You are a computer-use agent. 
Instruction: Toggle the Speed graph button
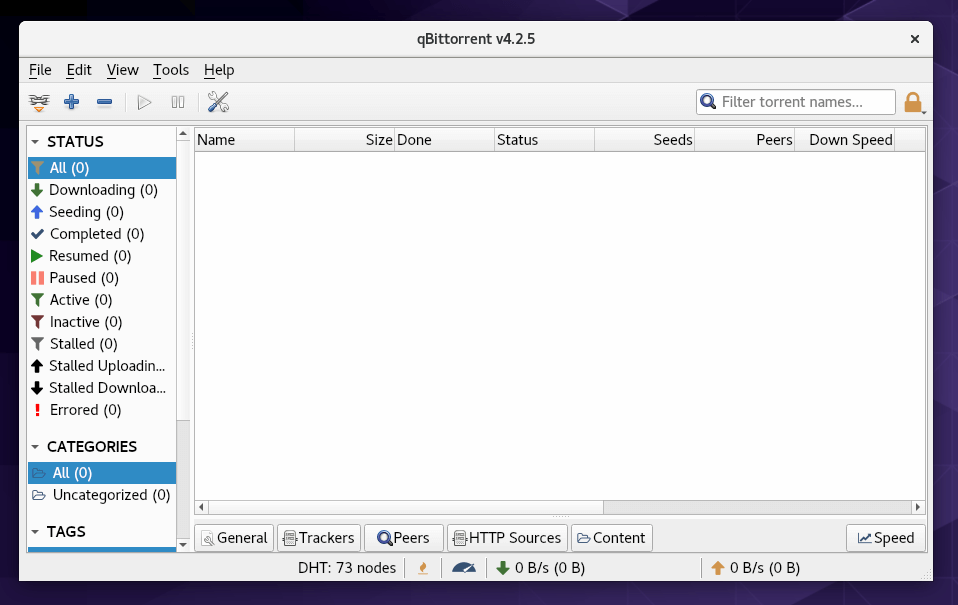pyautogui.click(x=885, y=538)
